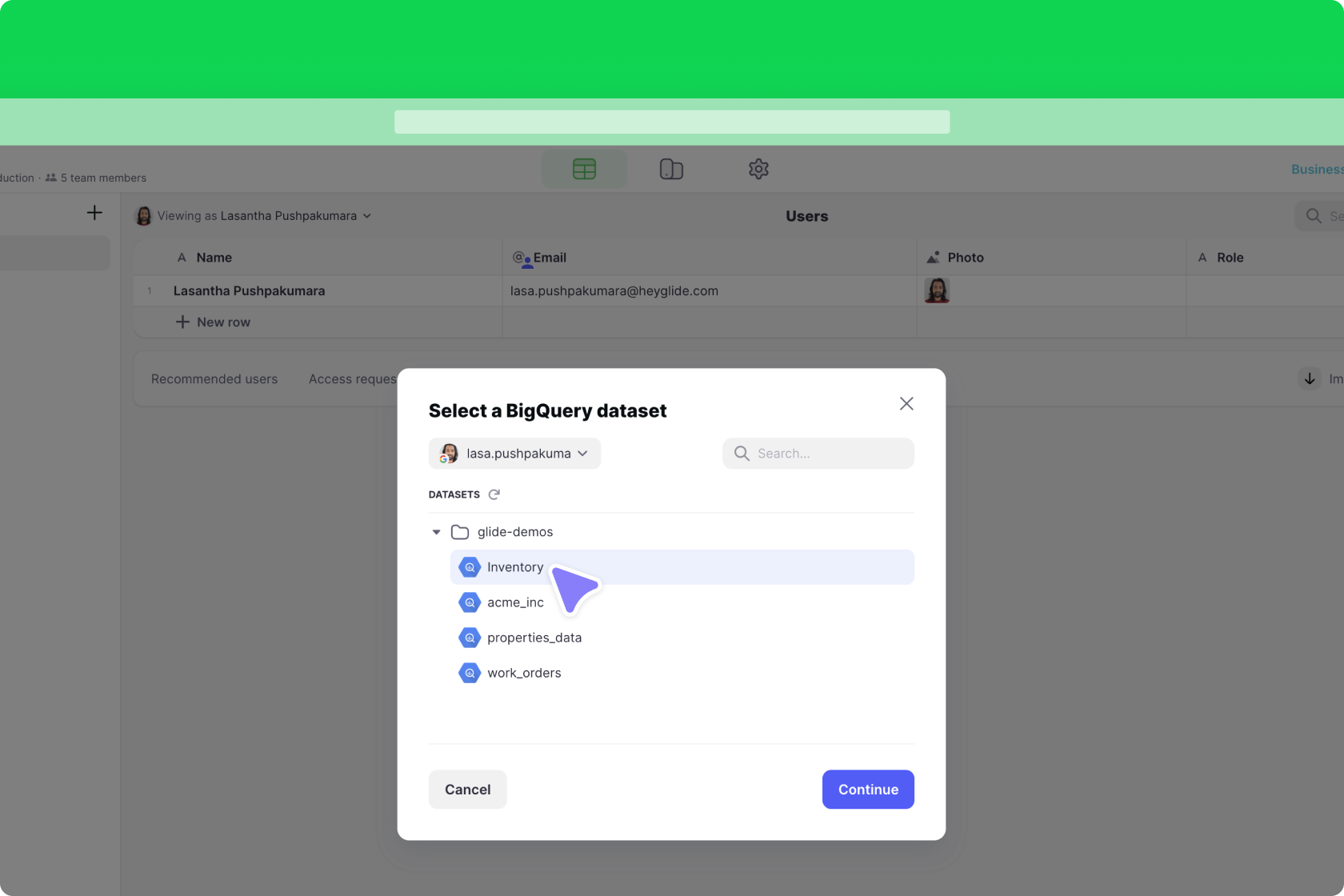1344x896 pixels.
Task: Click the folder icon next to glide-demos
Action: (x=459, y=531)
